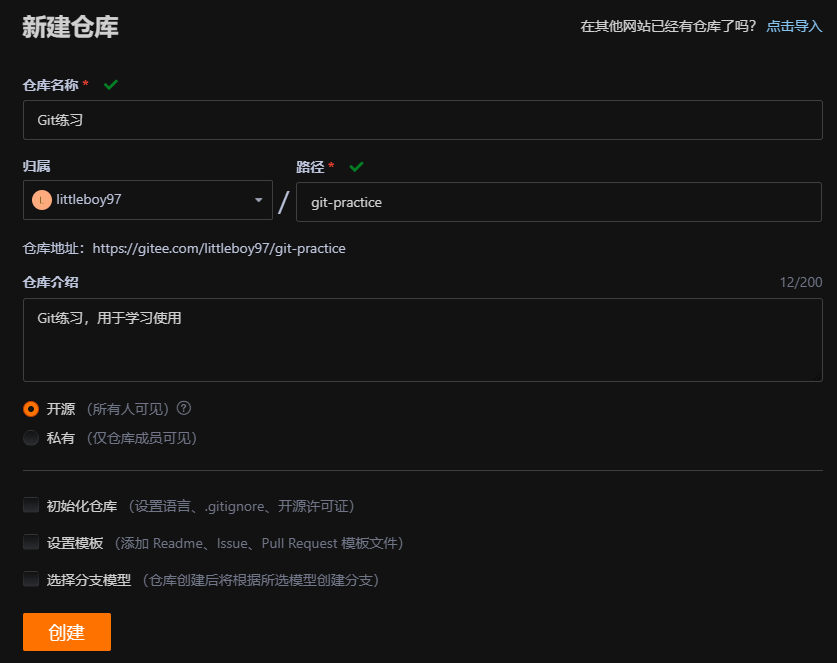Click the littleboy97 avatar icon
The image size is (837, 663).
pyautogui.click(x=42, y=200)
